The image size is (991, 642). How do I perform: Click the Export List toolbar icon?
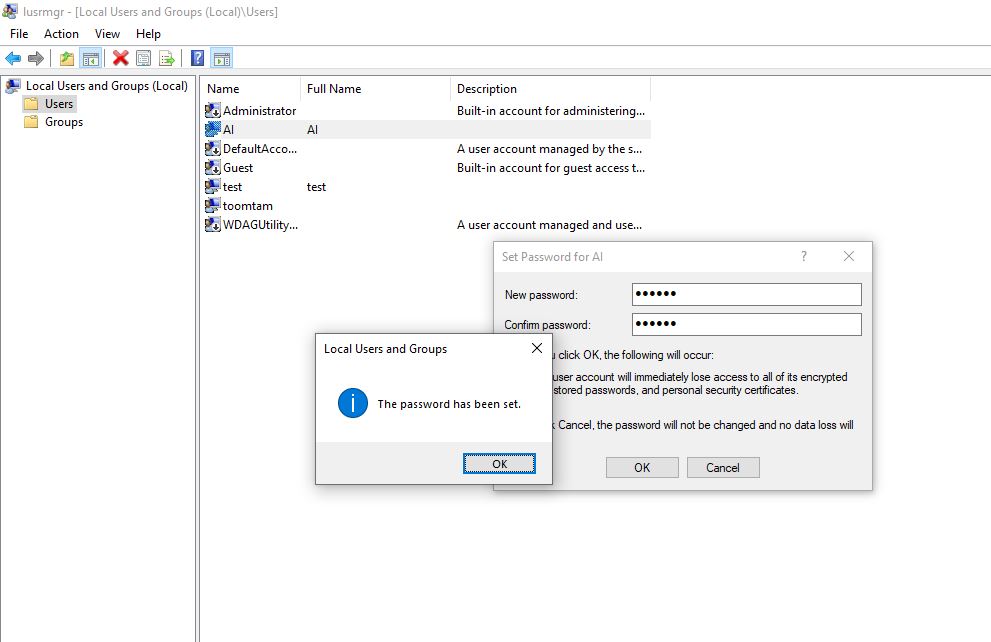click(167, 59)
